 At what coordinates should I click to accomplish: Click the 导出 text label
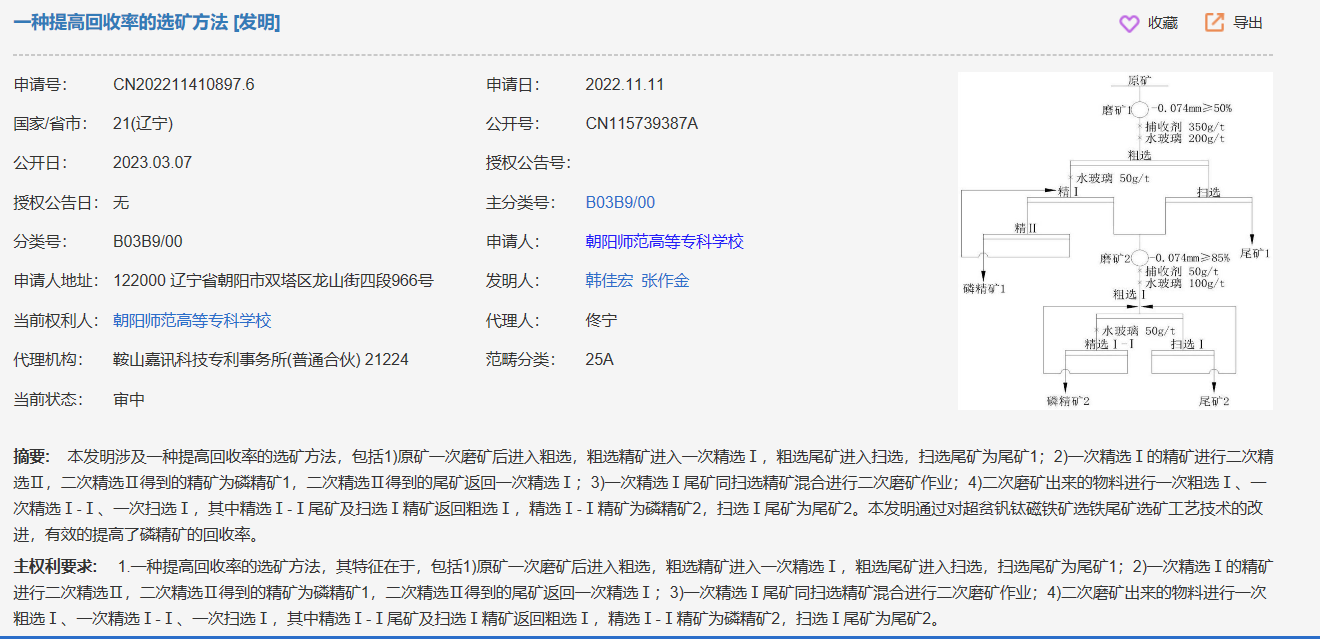[1248, 23]
